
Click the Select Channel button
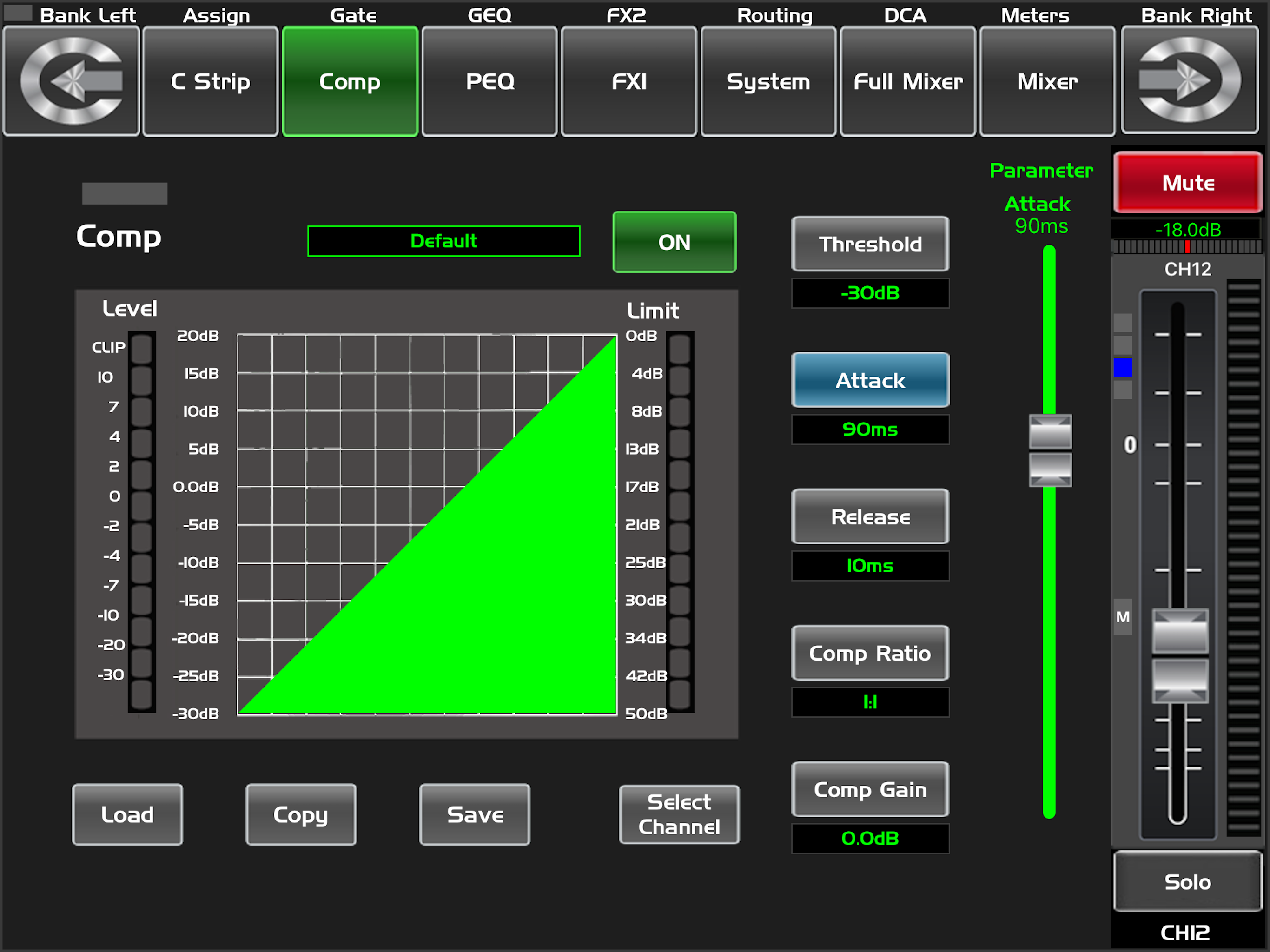tap(679, 814)
